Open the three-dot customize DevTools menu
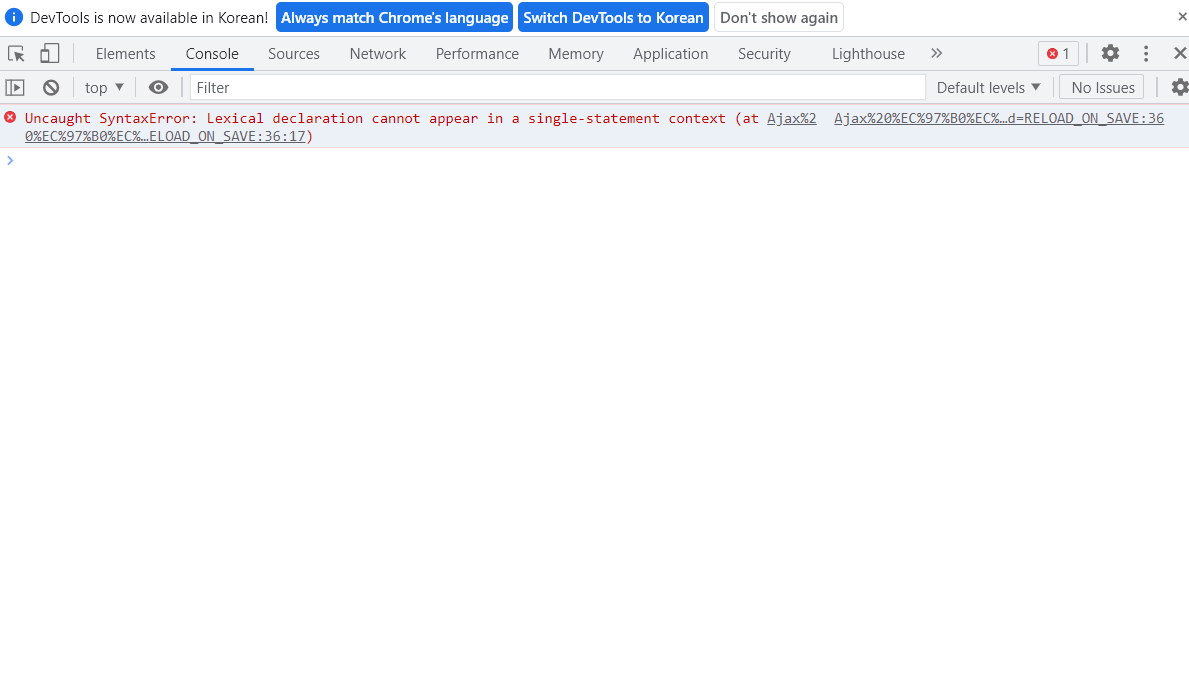 1146,53
